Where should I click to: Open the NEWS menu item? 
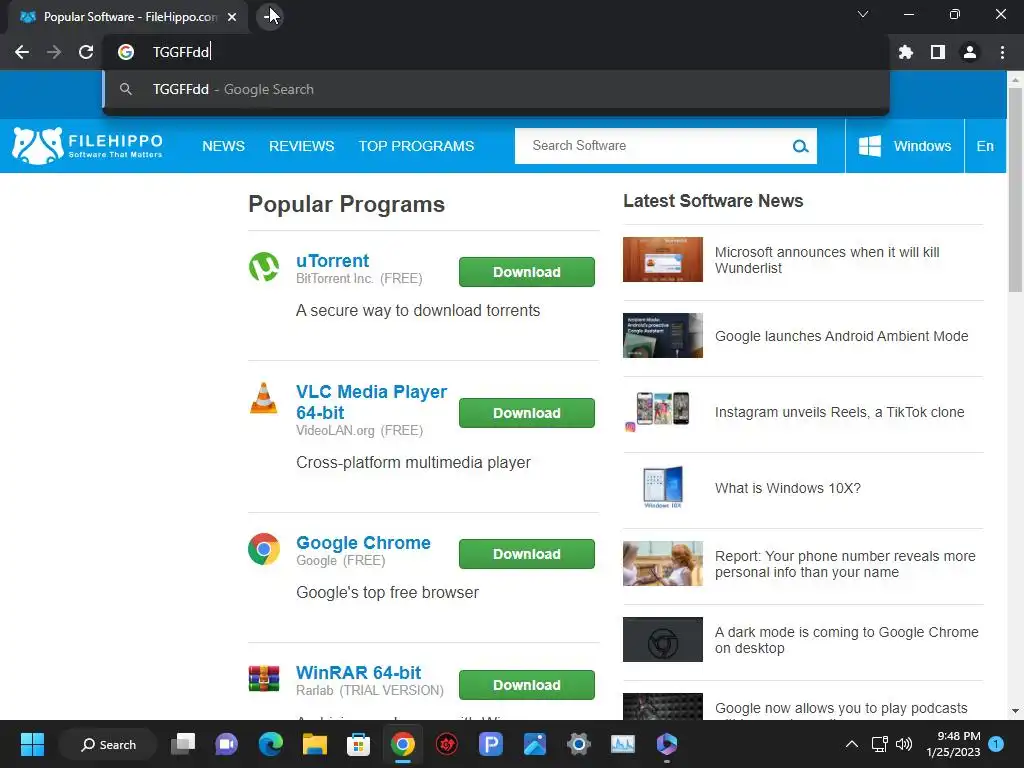[223, 146]
